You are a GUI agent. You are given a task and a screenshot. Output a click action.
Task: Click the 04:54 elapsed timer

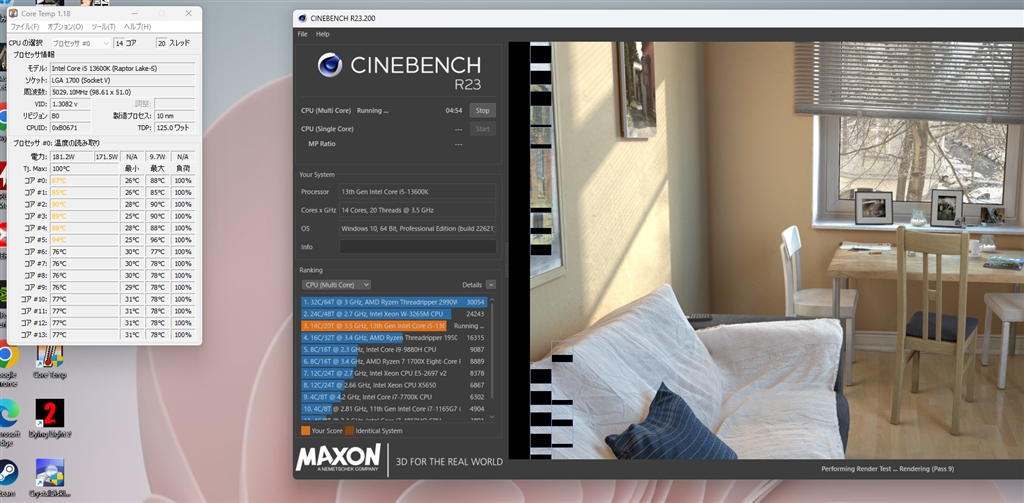[x=454, y=111]
